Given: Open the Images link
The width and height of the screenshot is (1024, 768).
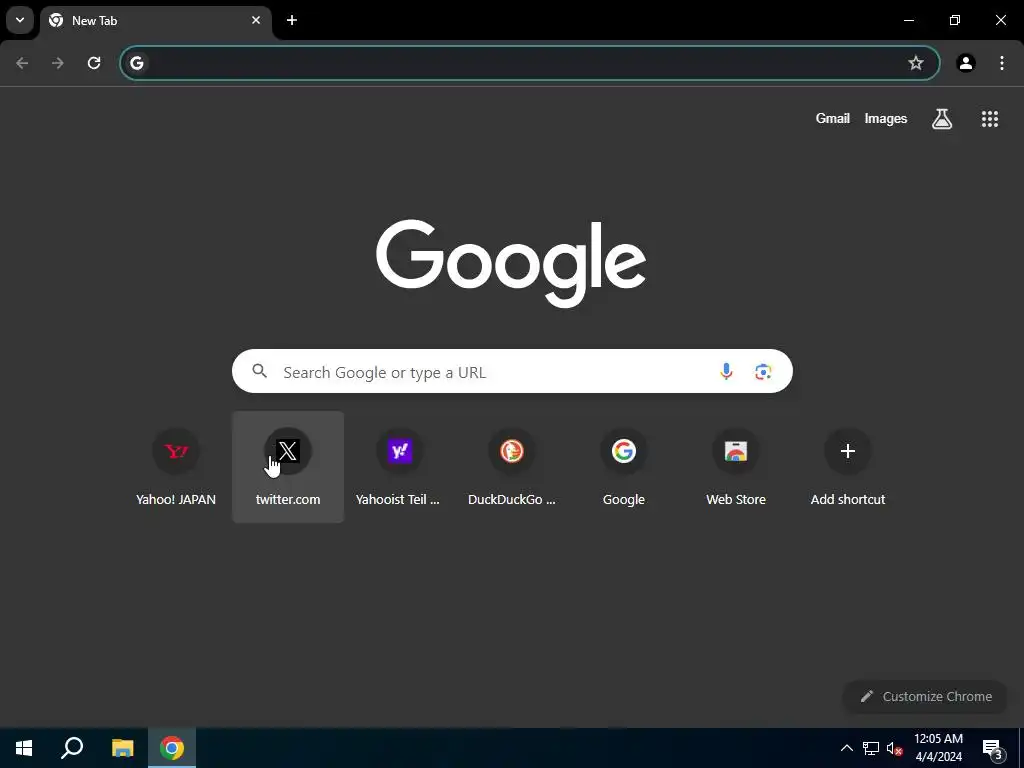Looking at the screenshot, I should coord(886,118).
